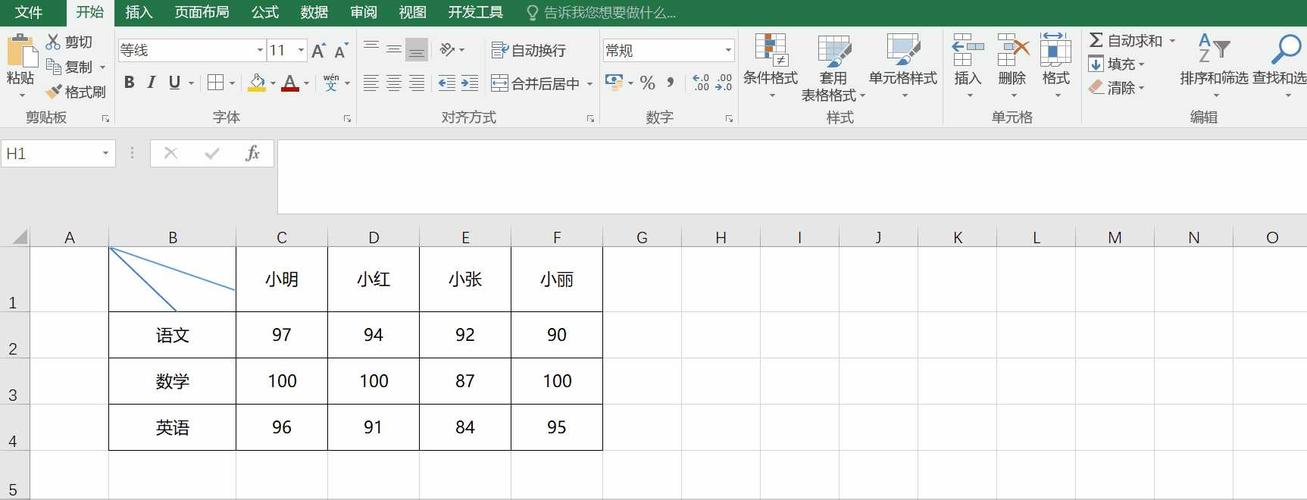Switch to the Data (数据) tab
This screenshot has height=500, width=1307.
click(314, 12)
